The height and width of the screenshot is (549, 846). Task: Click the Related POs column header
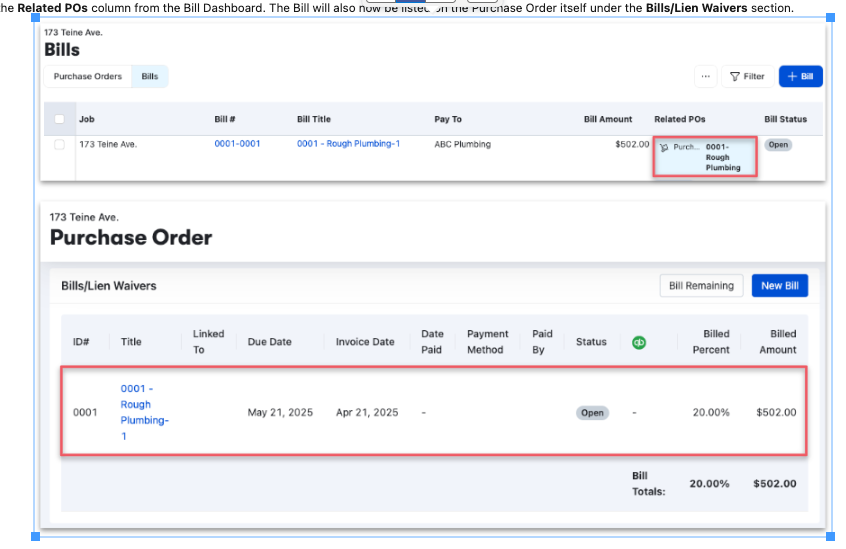[x=679, y=119]
